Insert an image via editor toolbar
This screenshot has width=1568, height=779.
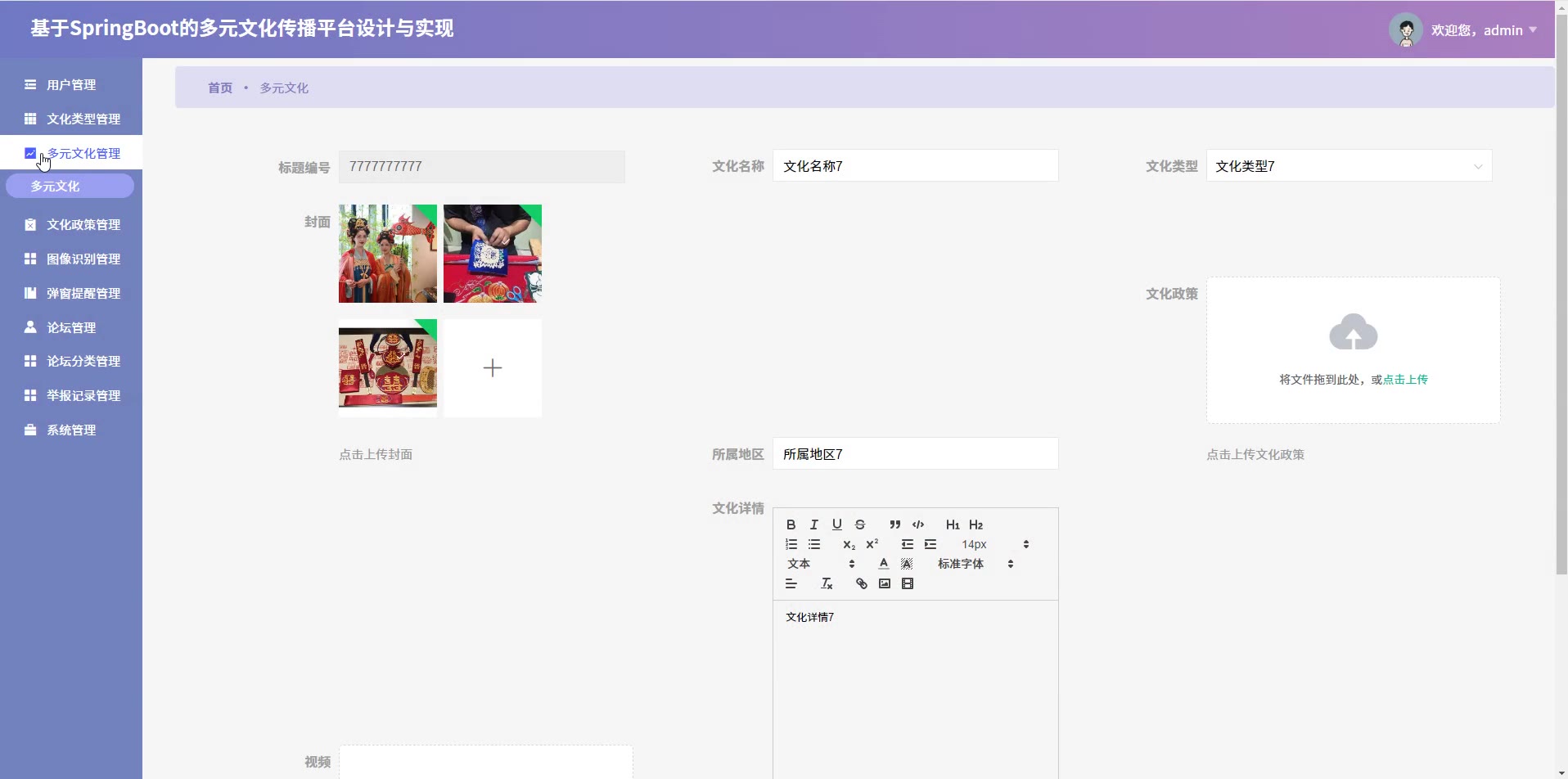[x=884, y=583]
